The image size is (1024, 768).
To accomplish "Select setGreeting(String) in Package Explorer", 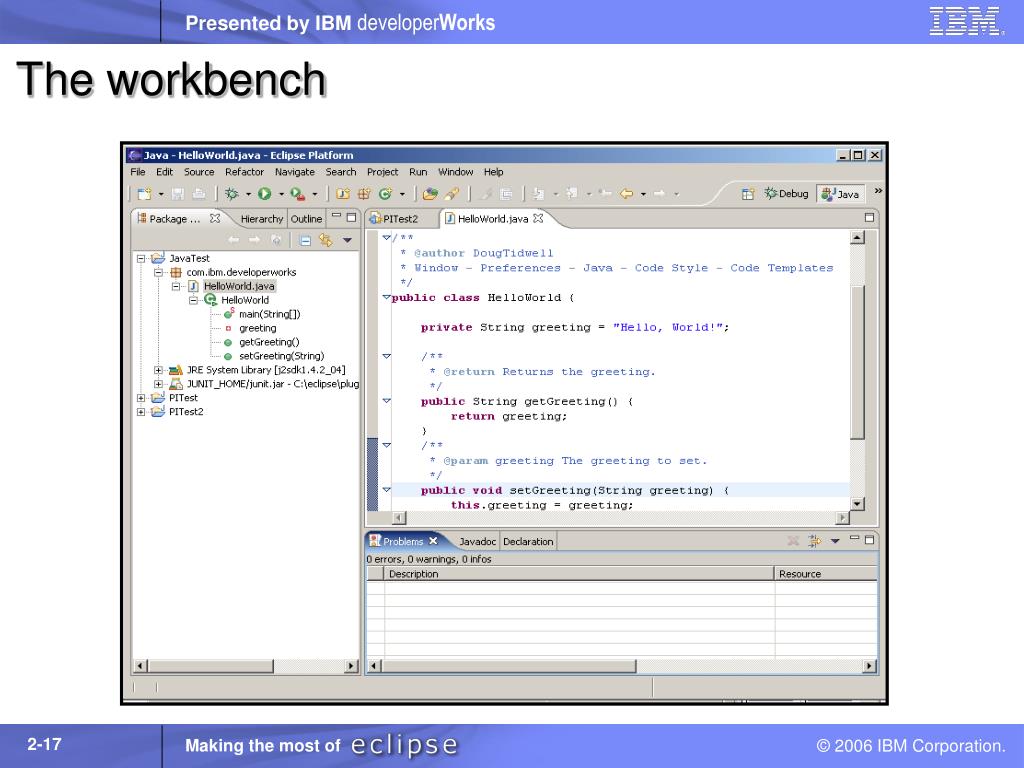I will coord(281,356).
